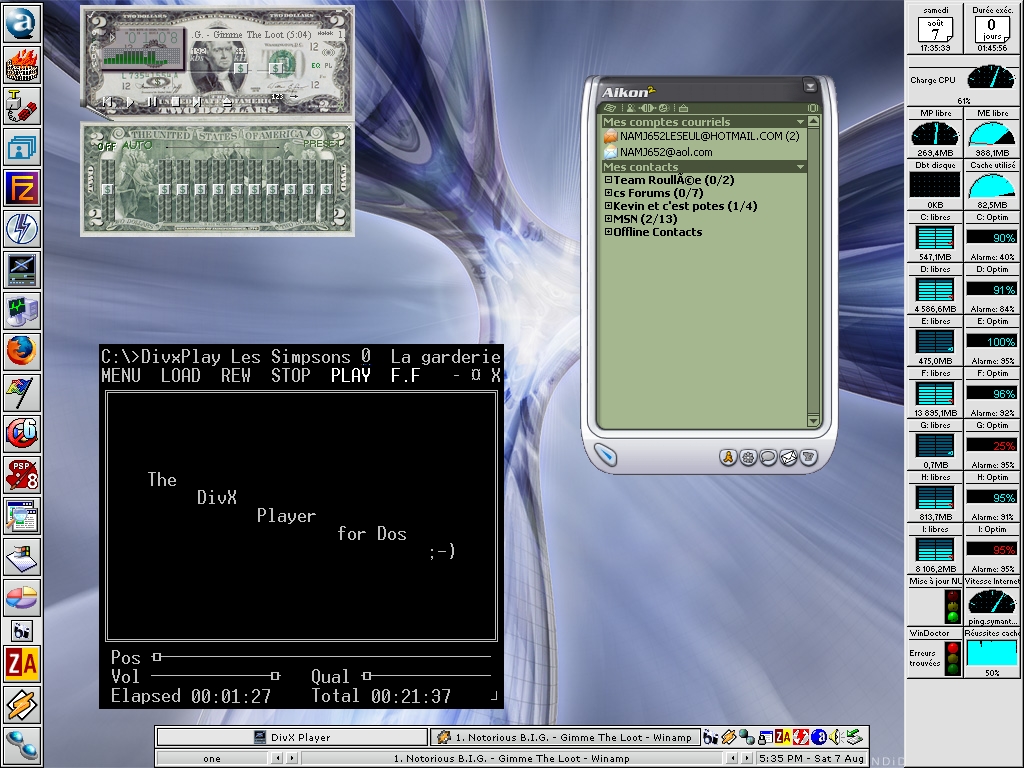Collapse the Mes comptes courriels section

click(800, 122)
